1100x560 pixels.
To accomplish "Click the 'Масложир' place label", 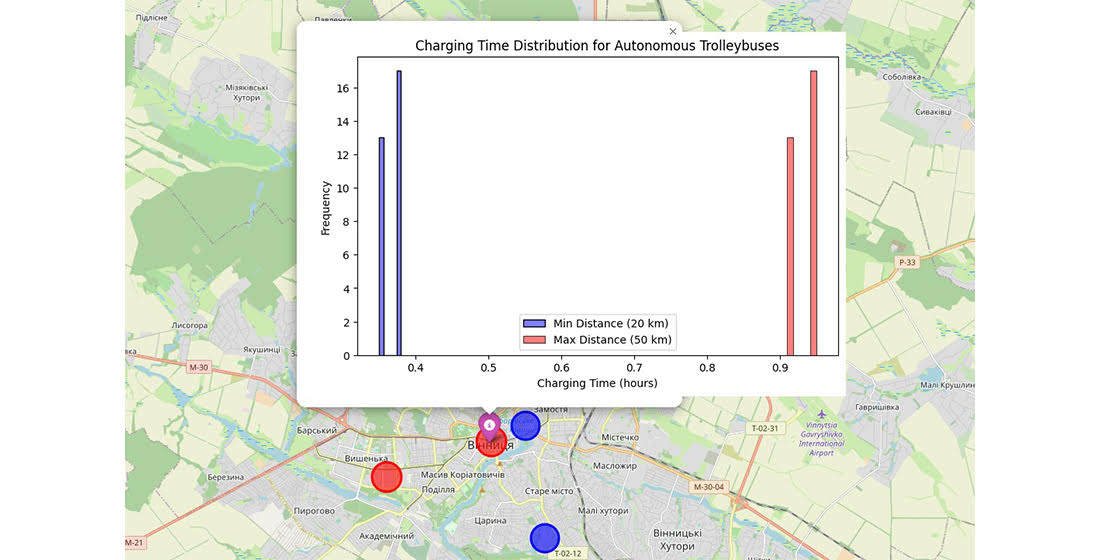I will 615,465.
